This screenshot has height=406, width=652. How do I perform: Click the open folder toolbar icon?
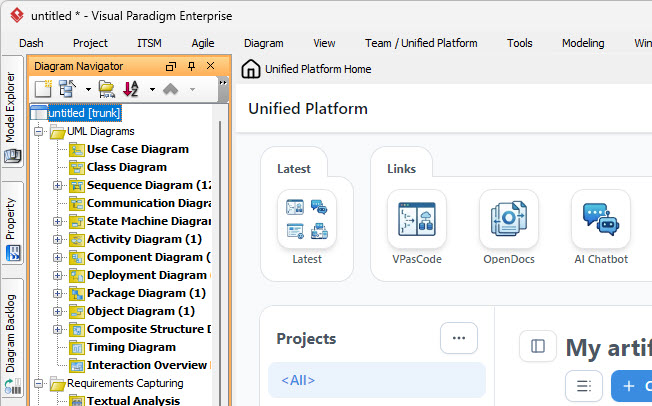coord(106,89)
